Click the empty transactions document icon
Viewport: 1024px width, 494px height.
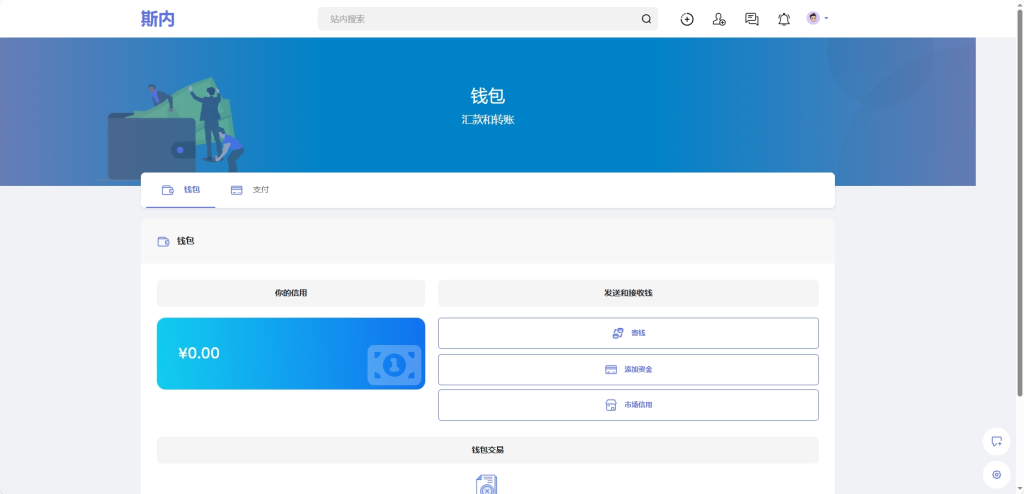pos(487,485)
